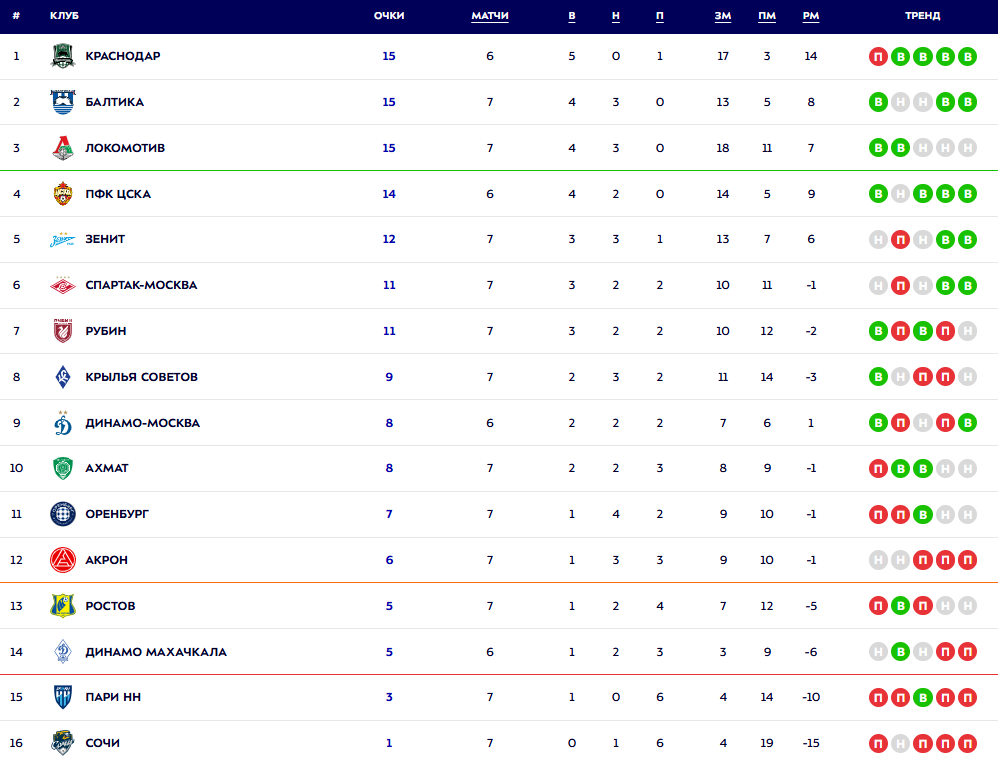Click the ОЧКИ points column header
998x766 pixels.
(389, 16)
